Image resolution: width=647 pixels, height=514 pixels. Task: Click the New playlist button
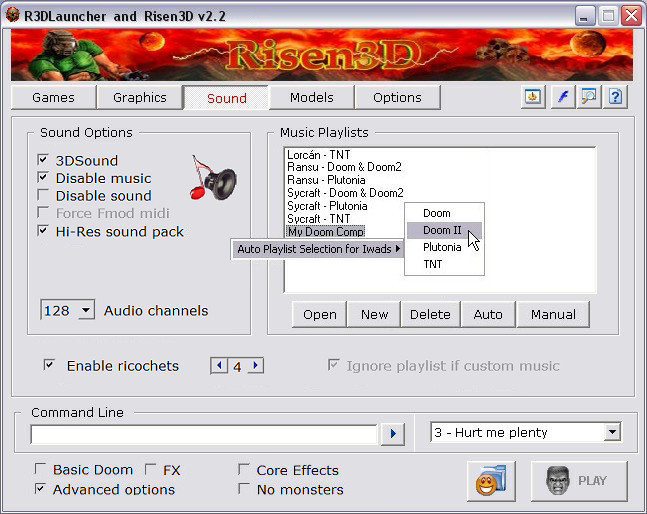coord(374,314)
